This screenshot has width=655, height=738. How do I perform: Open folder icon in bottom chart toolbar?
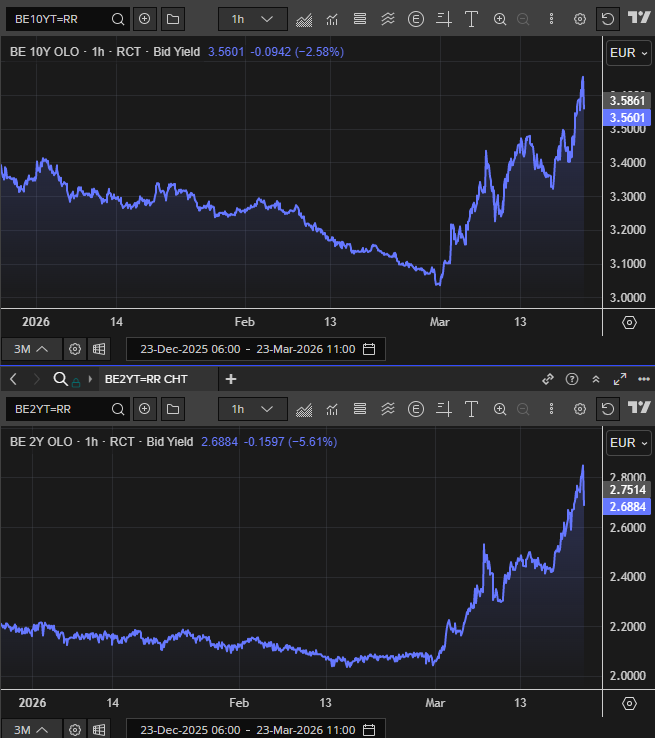pos(173,409)
